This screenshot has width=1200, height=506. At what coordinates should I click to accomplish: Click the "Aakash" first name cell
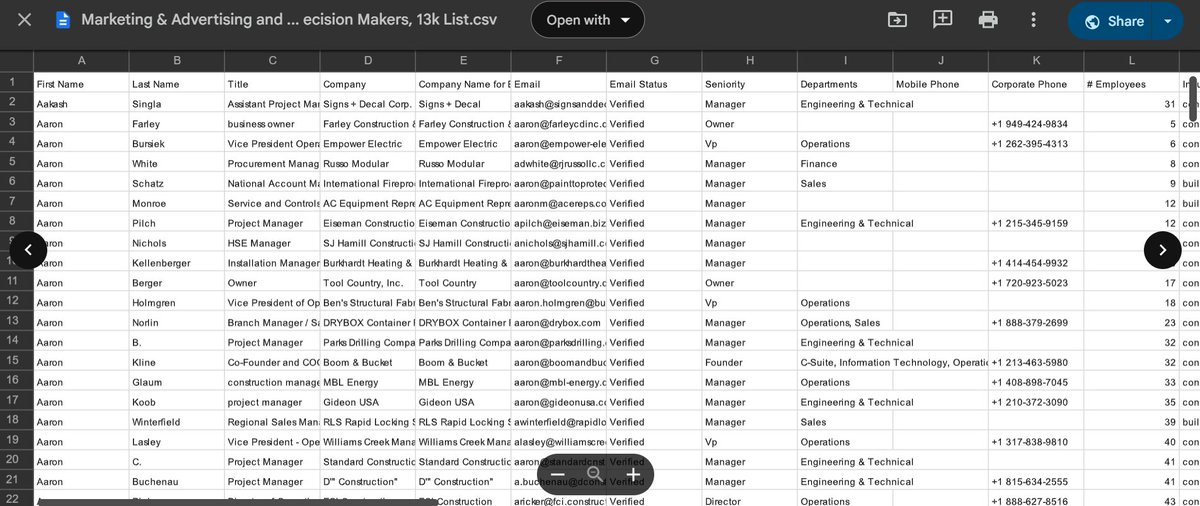pos(81,104)
